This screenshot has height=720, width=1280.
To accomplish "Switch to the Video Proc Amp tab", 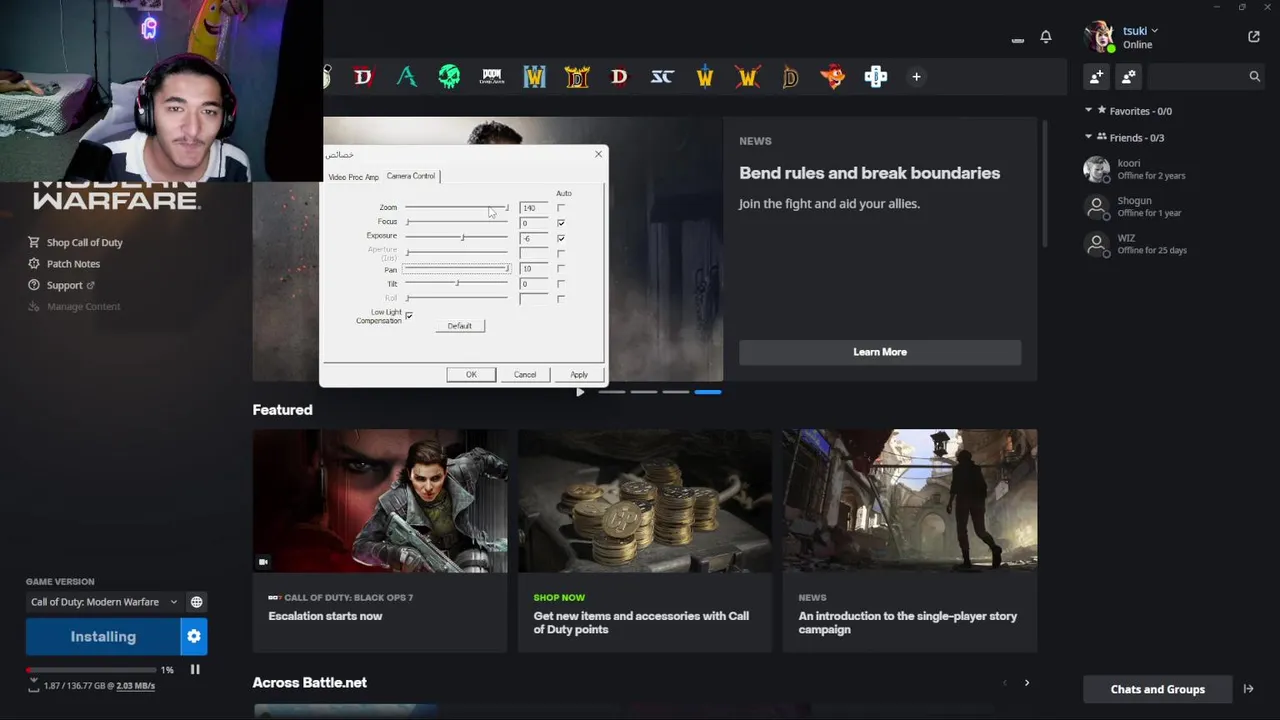I will pos(354,177).
